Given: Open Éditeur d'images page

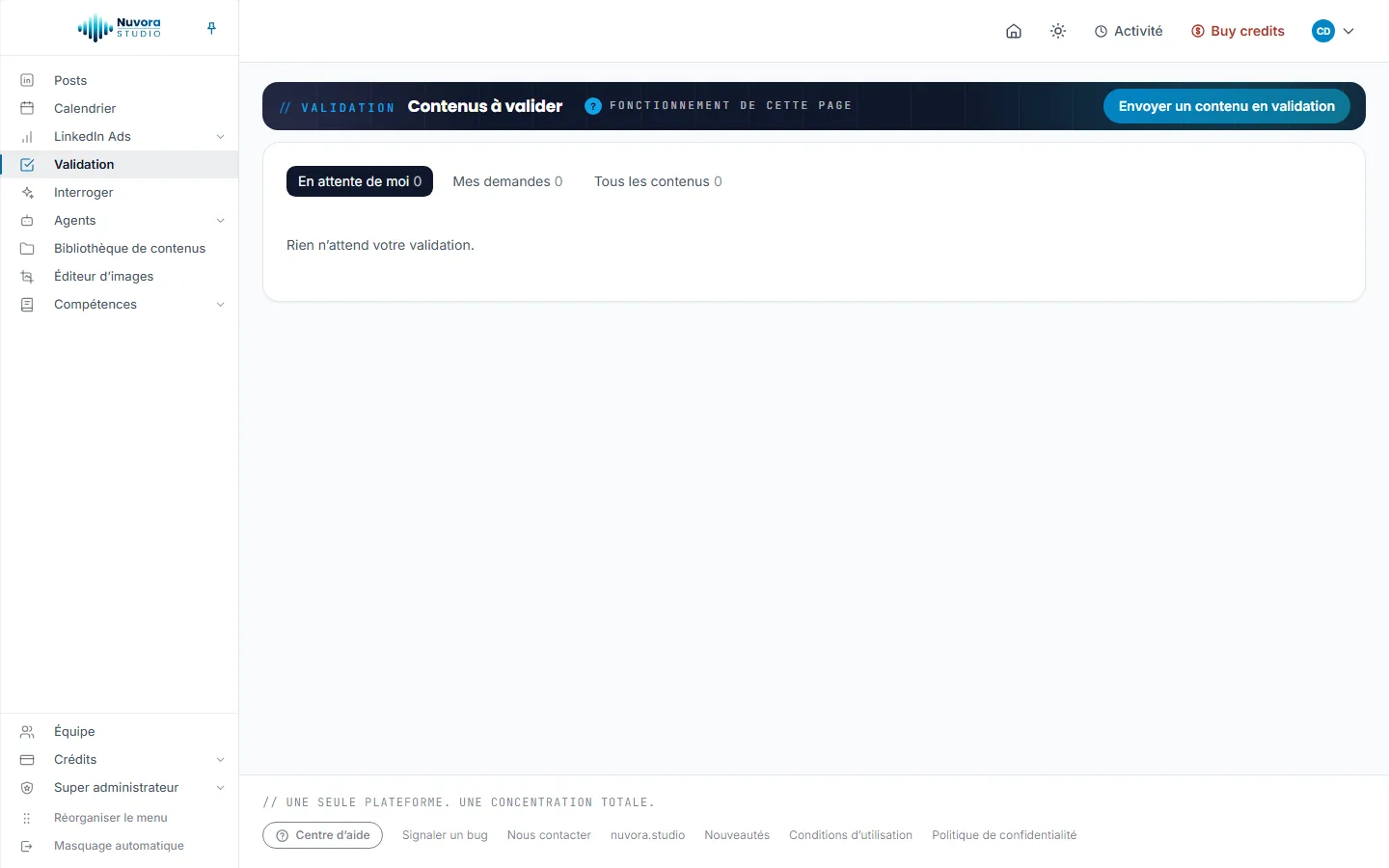Looking at the screenshot, I should tap(120, 276).
